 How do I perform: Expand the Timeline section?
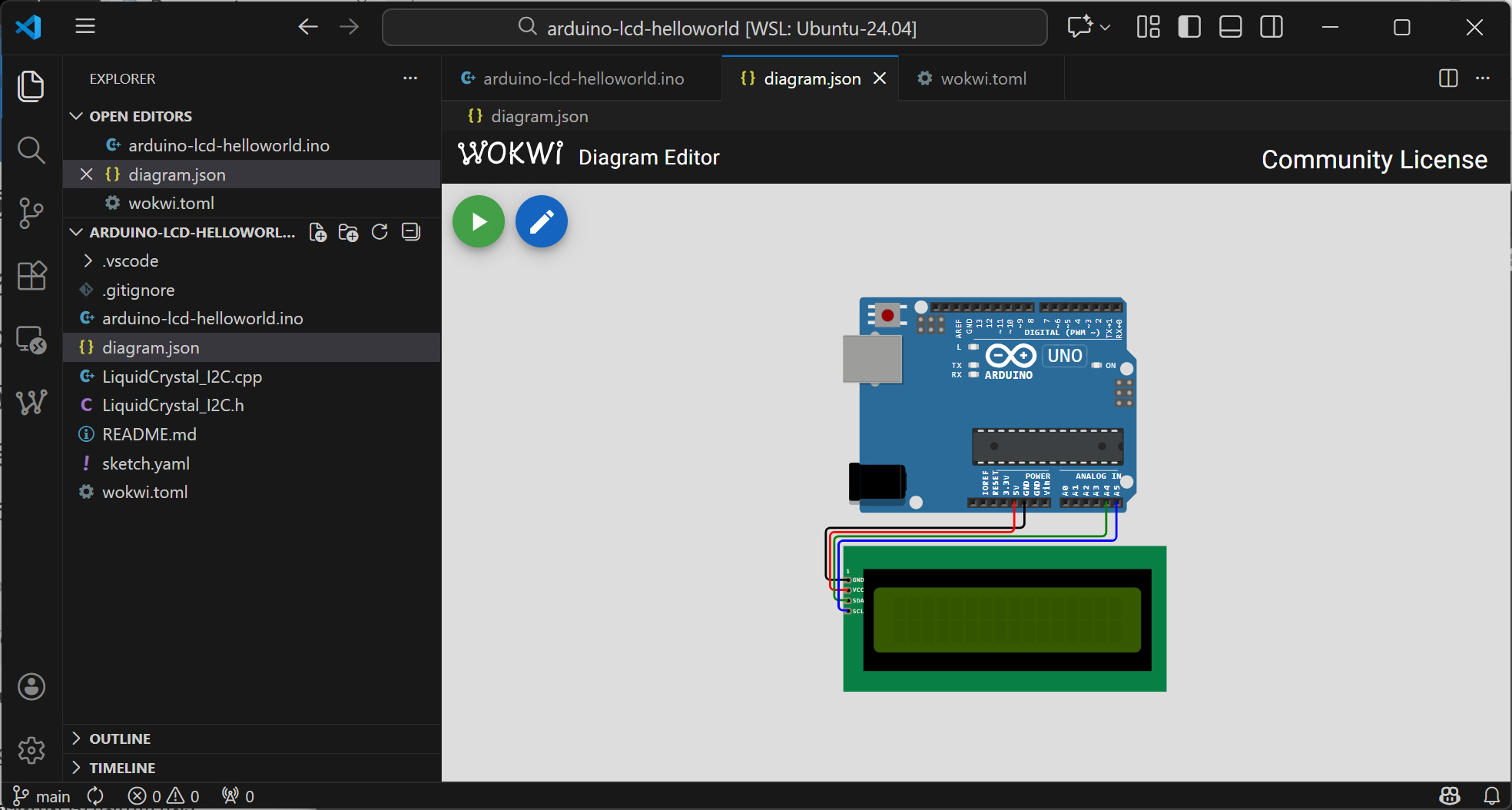tap(122, 768)
